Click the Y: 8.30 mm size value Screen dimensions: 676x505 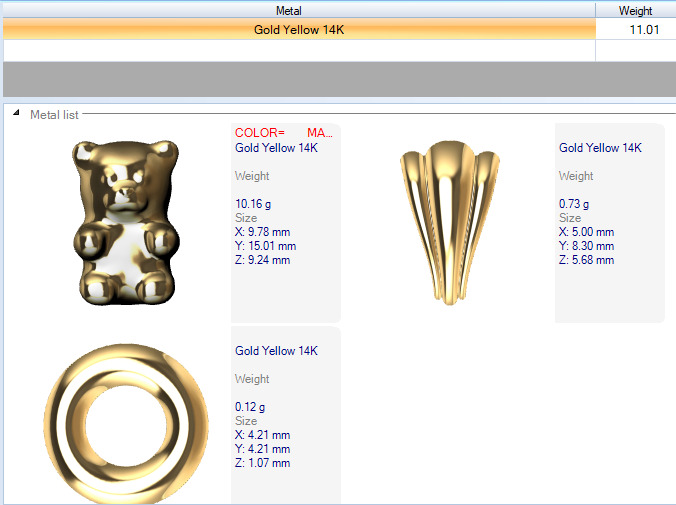[x=586, y=246]
